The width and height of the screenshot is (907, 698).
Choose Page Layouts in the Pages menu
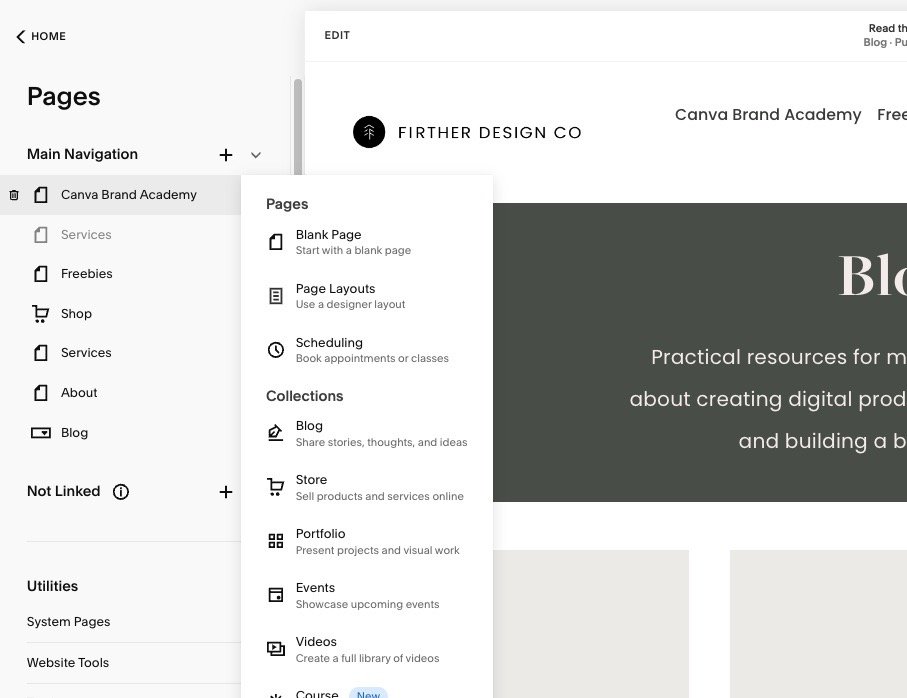(x=335, y=296)
